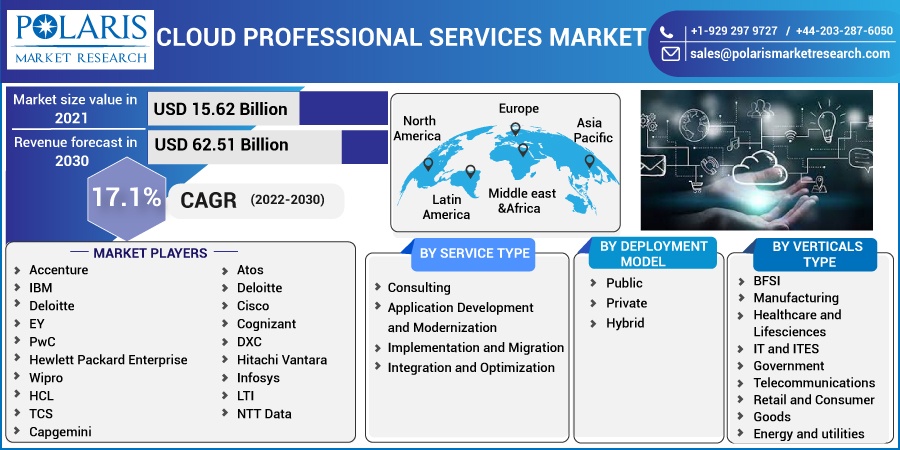Select IBM in market players
The image size is (900, 450).
click(x=41, y=288)
